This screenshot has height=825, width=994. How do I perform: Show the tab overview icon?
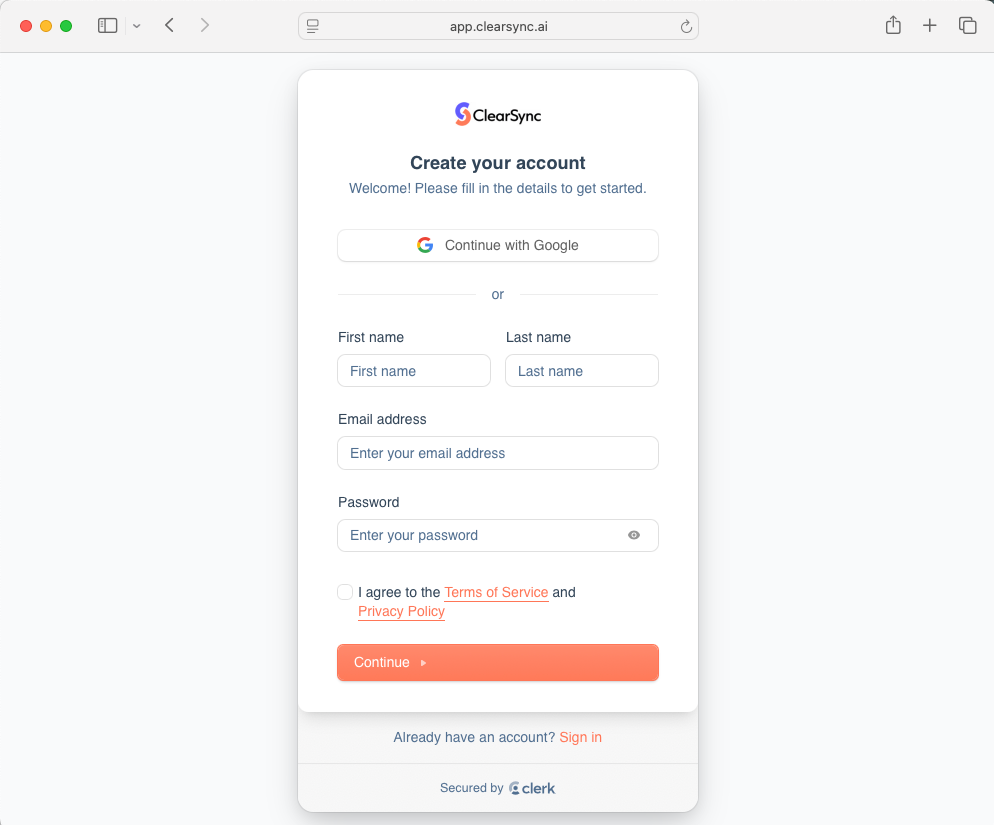(967, 26)
